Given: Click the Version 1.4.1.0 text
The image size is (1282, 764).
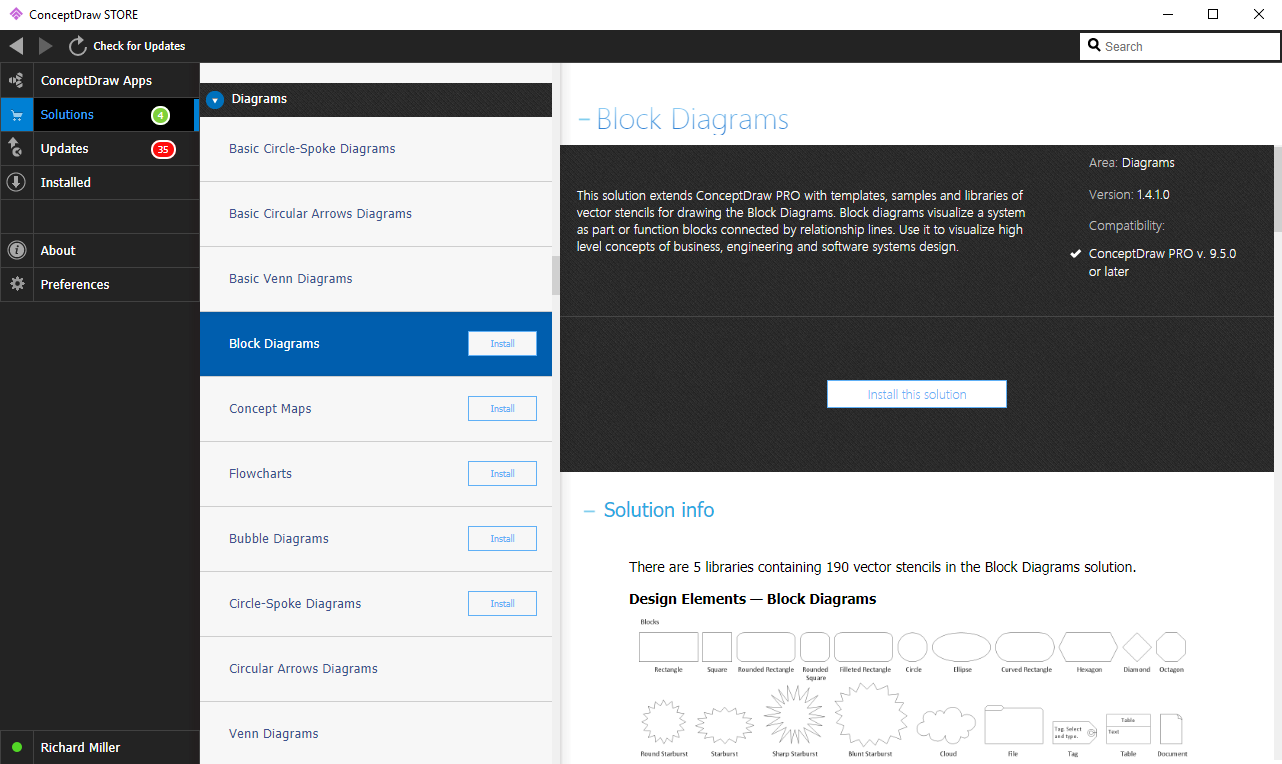Looking at the screenshot, I should [1129, 195].
